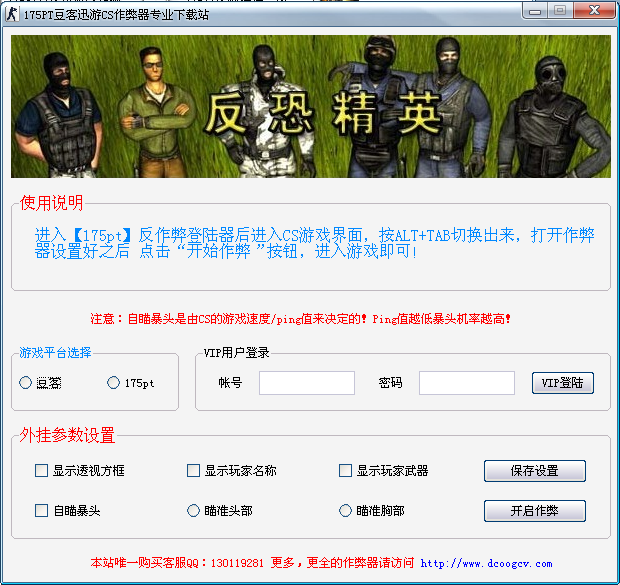Click the 密码 password input field
620x585 pixels.
(467, 382)
